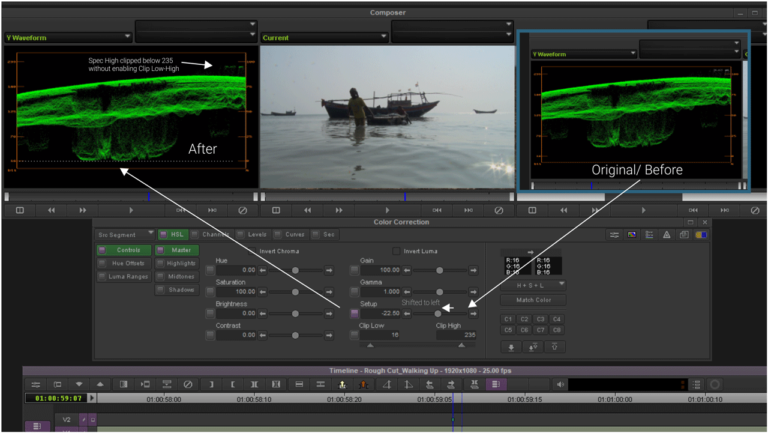Toggle the Brightness enable button

[210, 313]
